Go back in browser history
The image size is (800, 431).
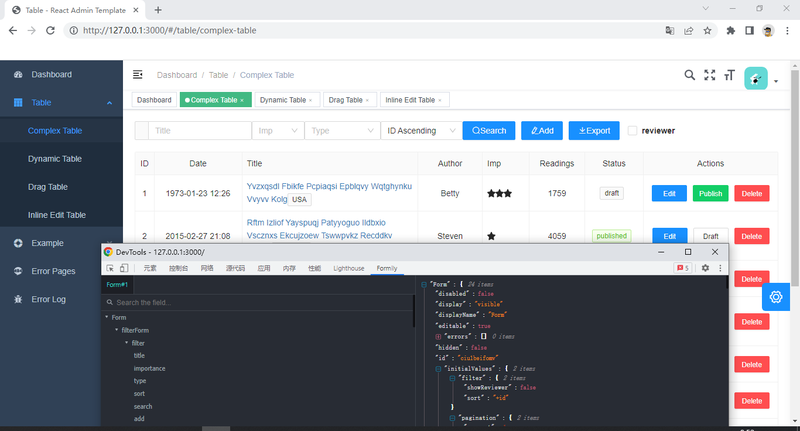[x=13, y=31]
